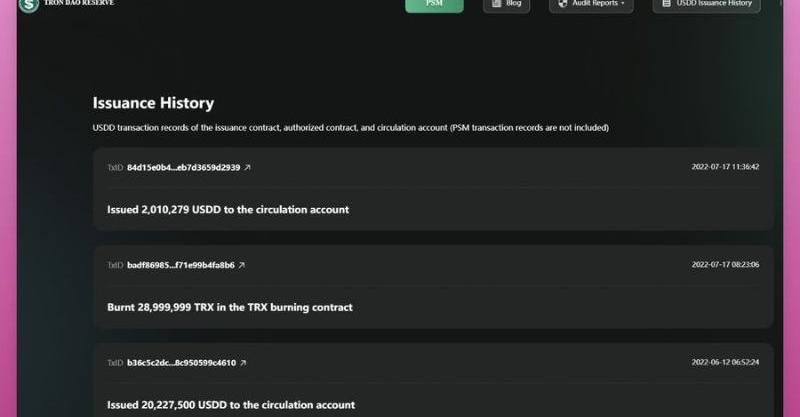Open transaction hash 84d15e0b...eb7d3659d2939
800x417 pixels.
point(183,168)
